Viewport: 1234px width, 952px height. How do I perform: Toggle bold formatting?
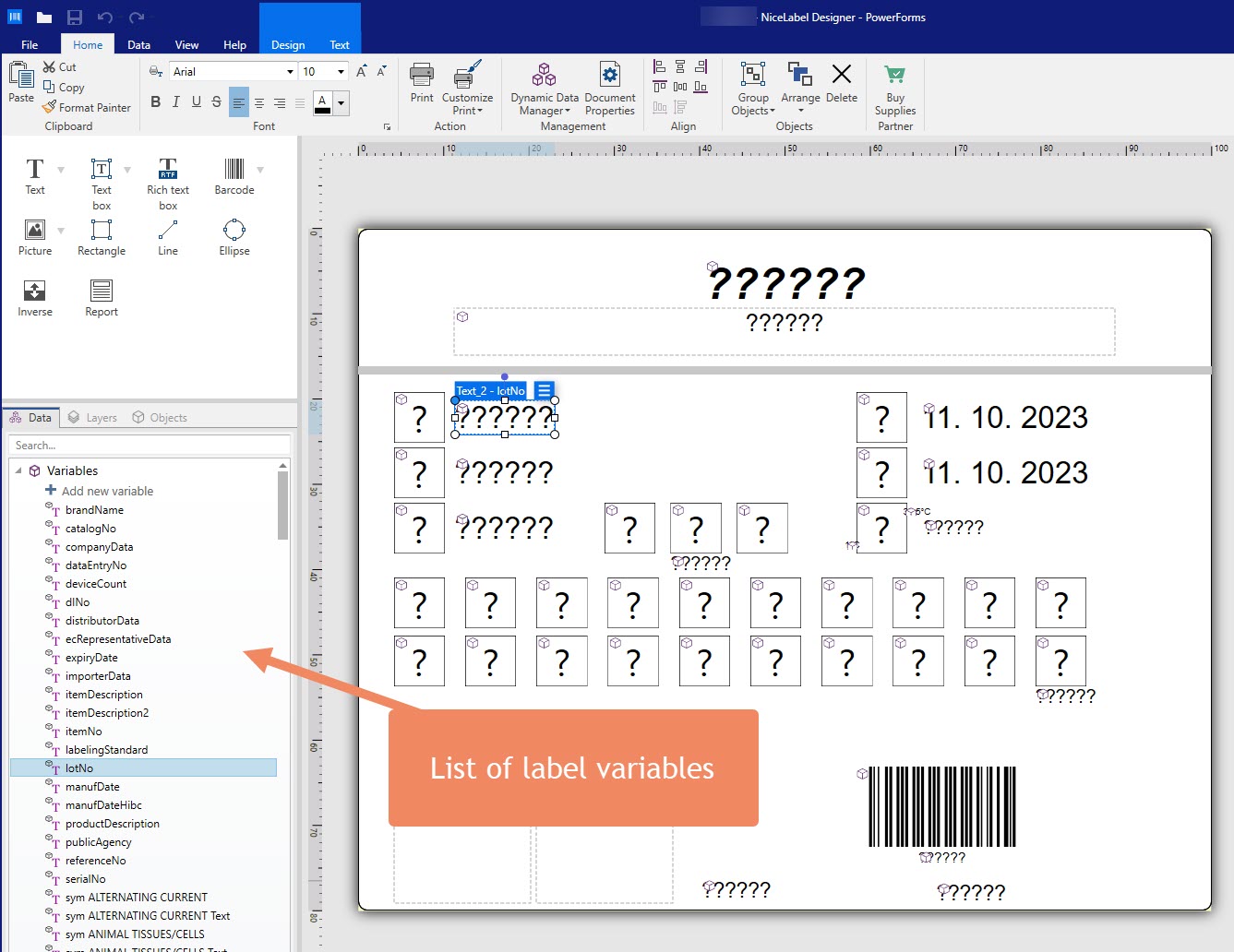155,102
